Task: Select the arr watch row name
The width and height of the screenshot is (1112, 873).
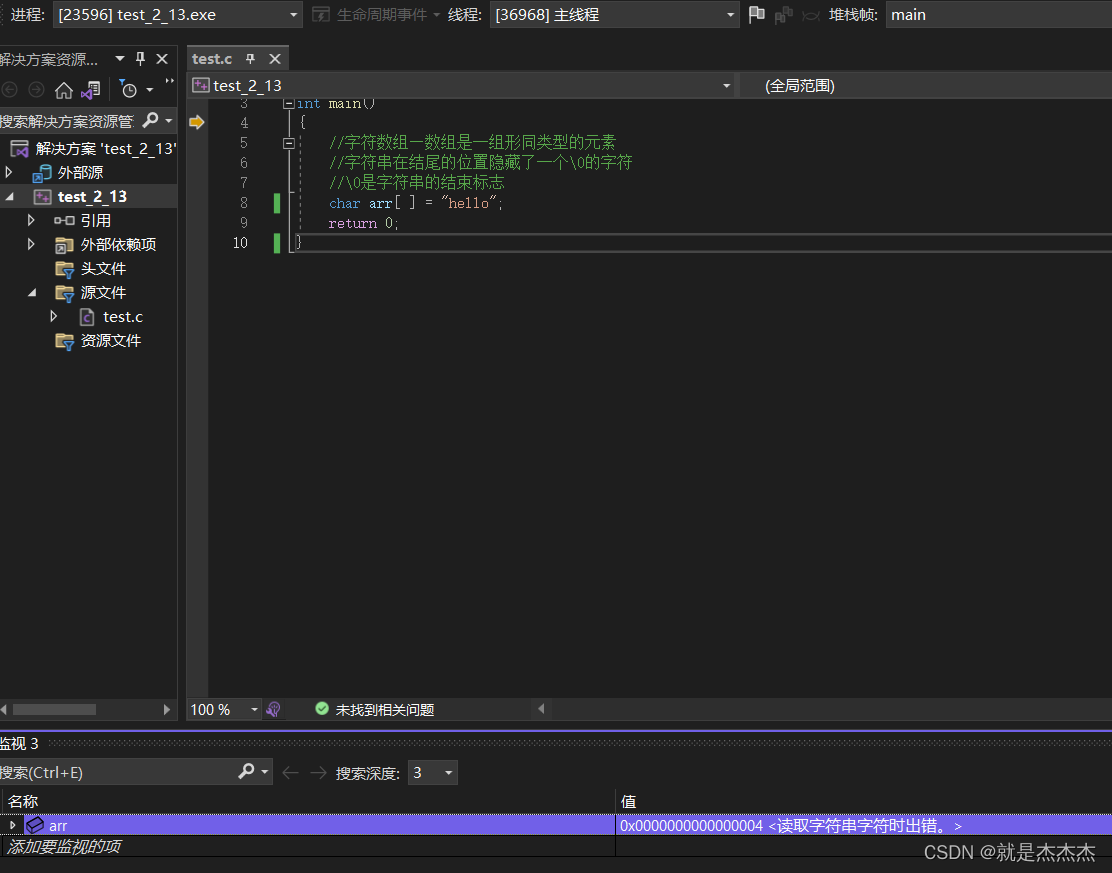Action: point(58,826)
